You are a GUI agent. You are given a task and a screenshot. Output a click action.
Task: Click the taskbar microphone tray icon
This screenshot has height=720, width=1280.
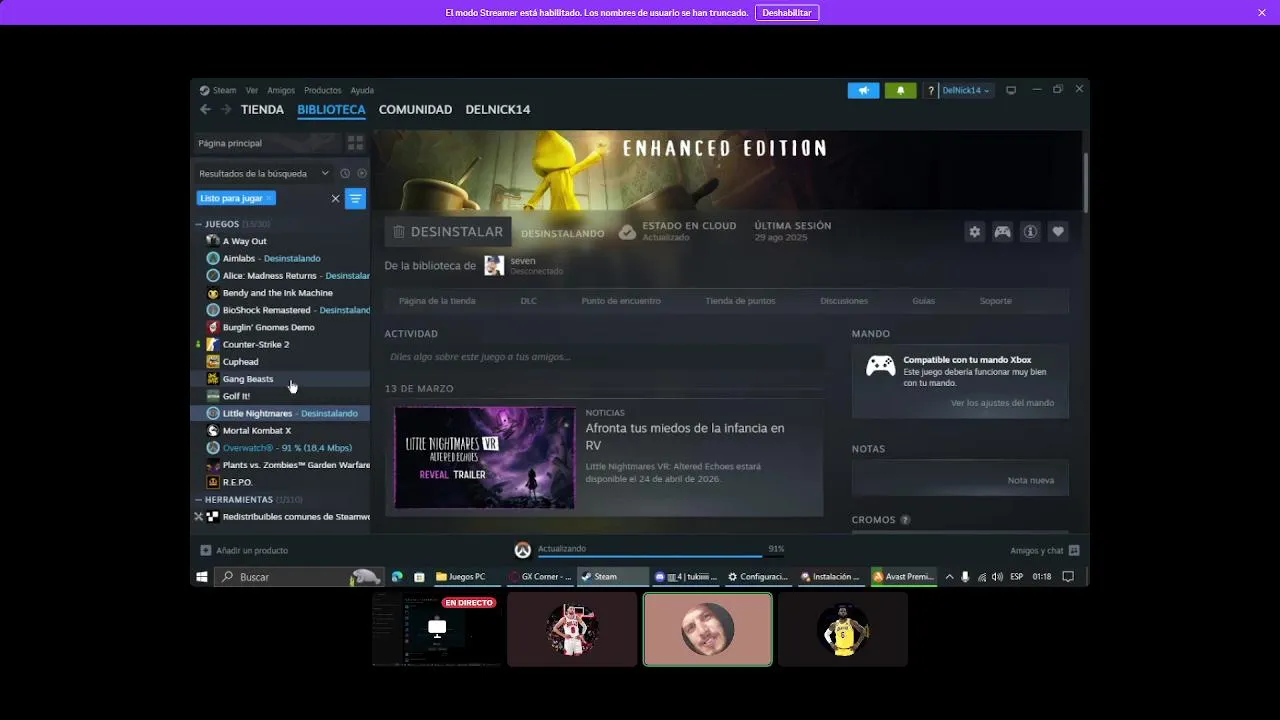[965, 577]
